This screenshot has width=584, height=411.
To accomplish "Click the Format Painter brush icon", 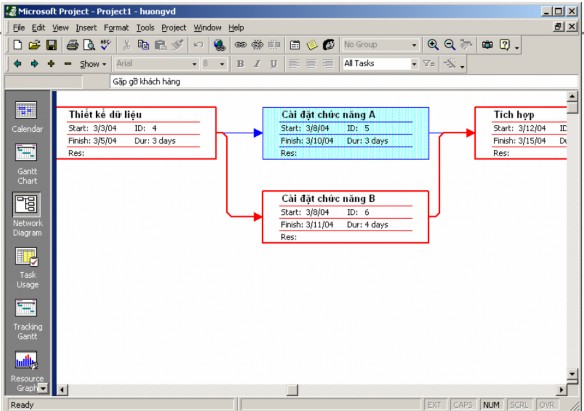I will coord(177,45).
